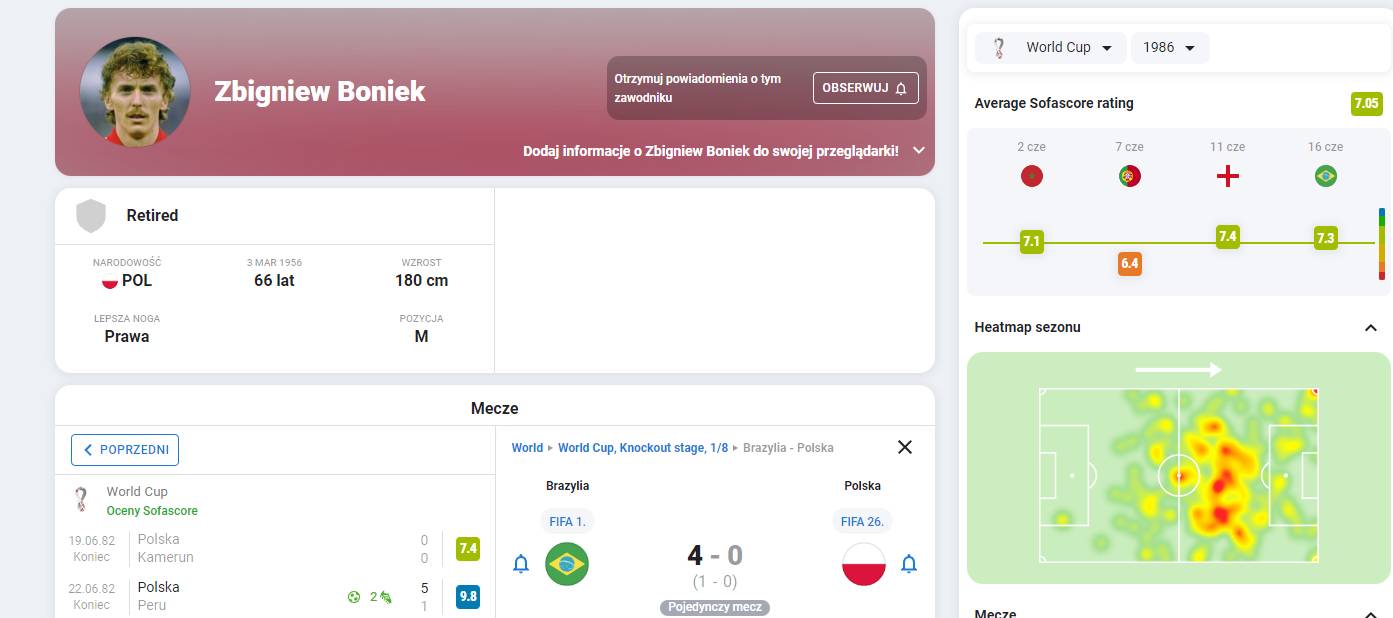Expand the add-to-browser info chevron
The width and height of the screenshot is (1393, 618).
pos(919,151)
